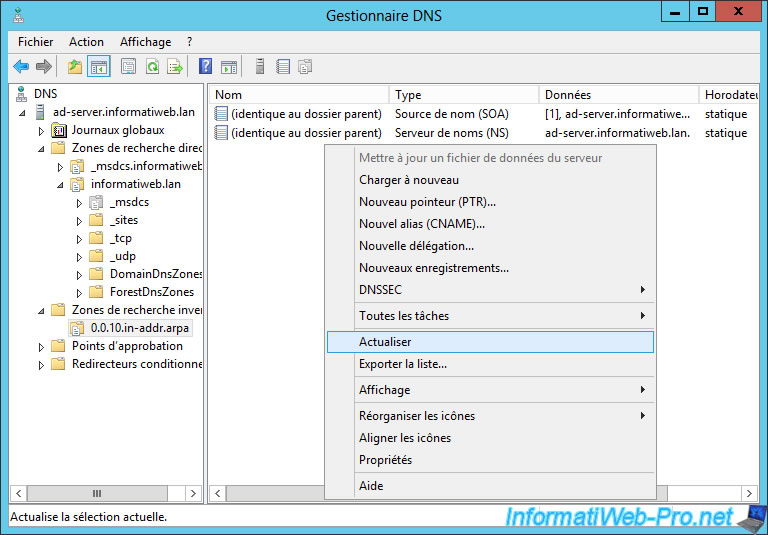The height and width of the screenshot is (535, 768).
Task: Click the Journaux globaux log icon
Action: 59,130
